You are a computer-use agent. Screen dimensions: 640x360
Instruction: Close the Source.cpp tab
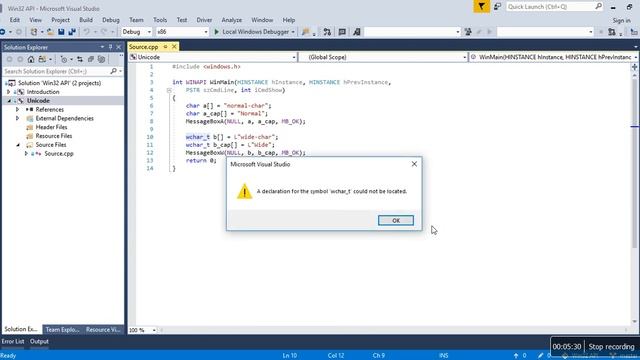[x=174, y=47]
